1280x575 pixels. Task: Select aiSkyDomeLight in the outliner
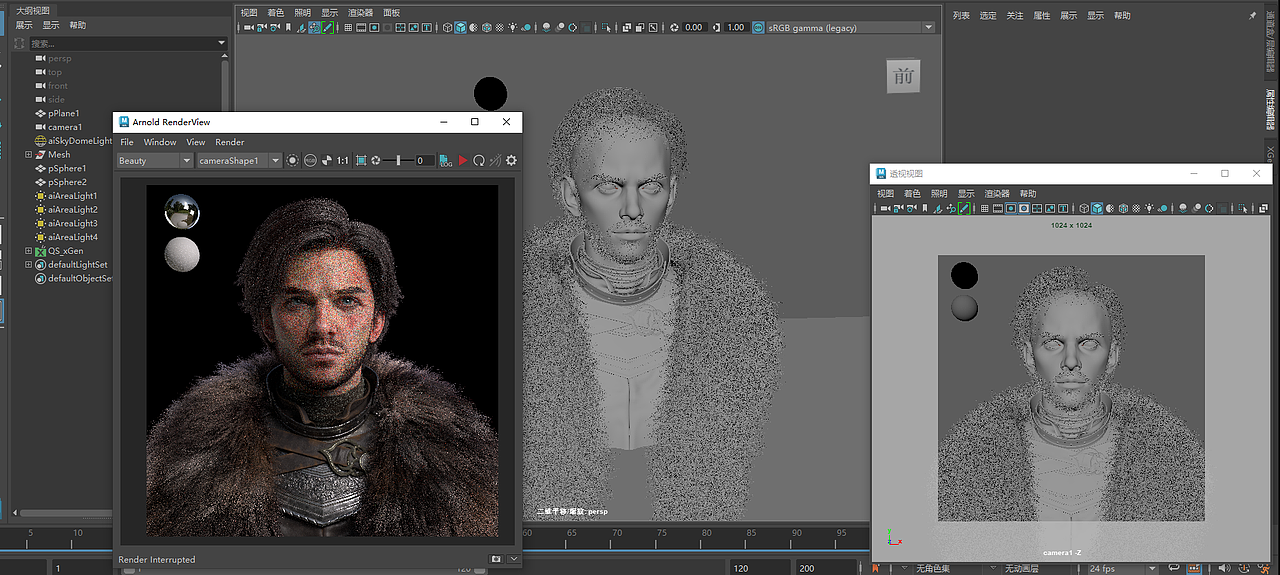pos(79,141)
